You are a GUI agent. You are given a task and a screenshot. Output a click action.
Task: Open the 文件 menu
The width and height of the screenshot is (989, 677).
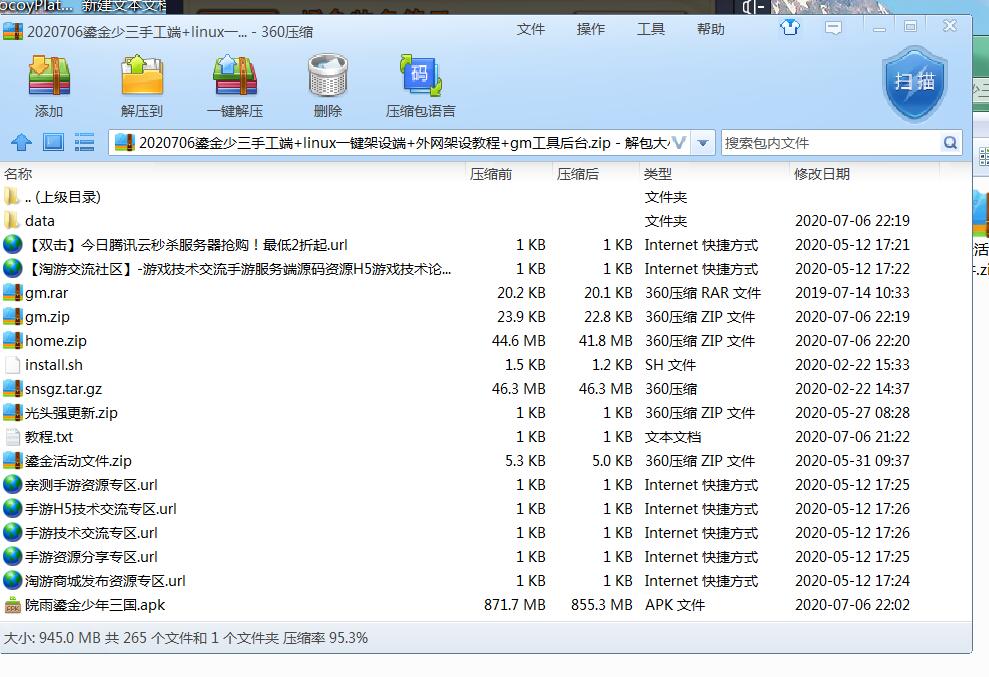point(530,29)
